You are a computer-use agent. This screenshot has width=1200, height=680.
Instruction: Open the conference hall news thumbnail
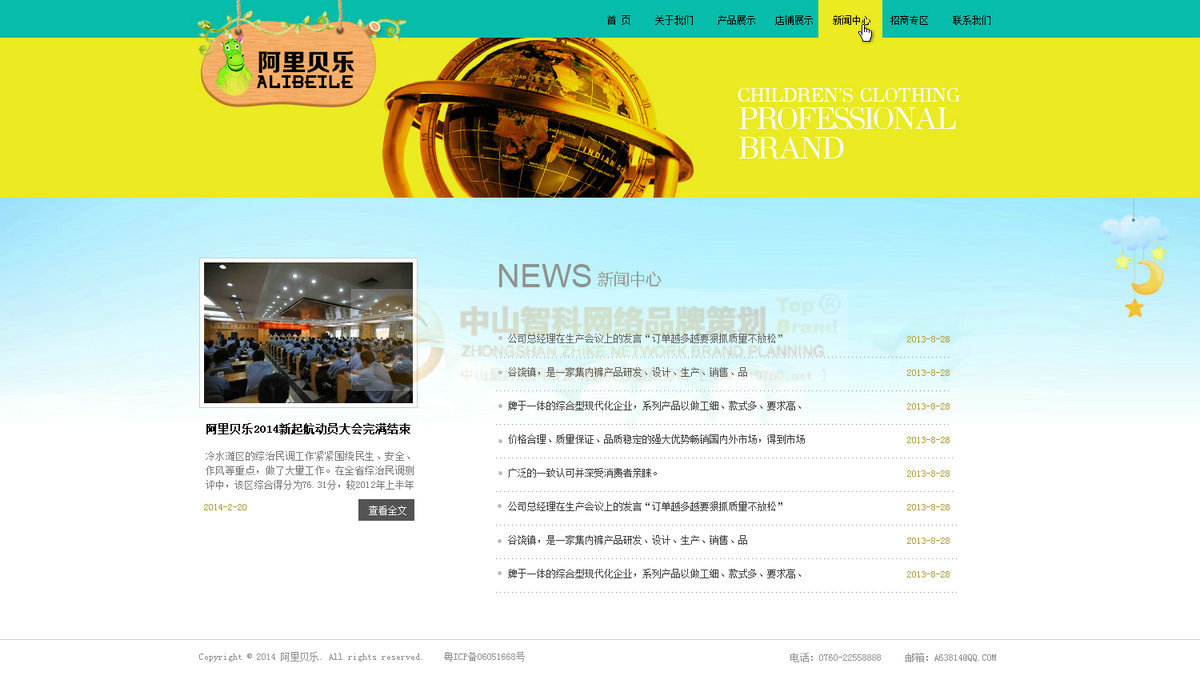[308, 333]
